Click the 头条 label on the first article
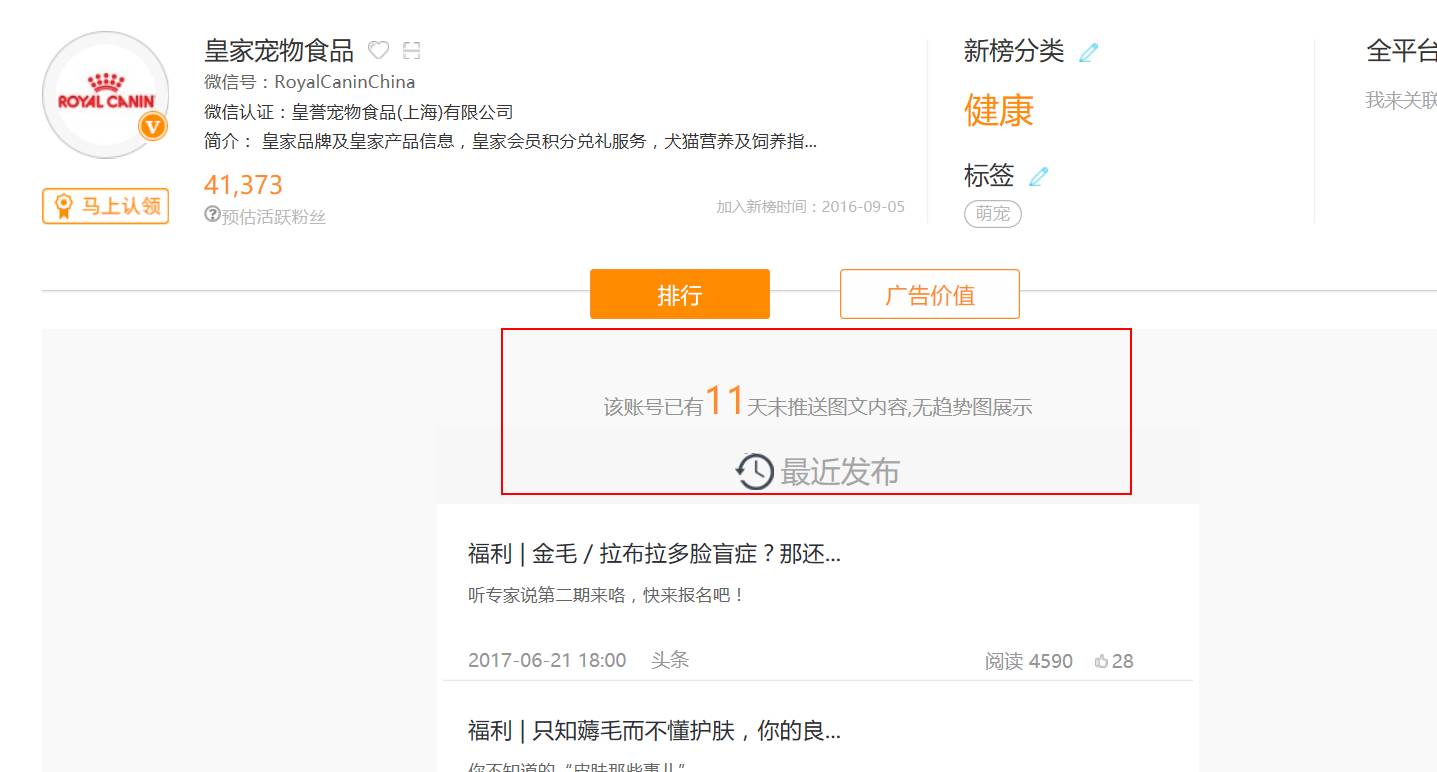 click(670, 660)
